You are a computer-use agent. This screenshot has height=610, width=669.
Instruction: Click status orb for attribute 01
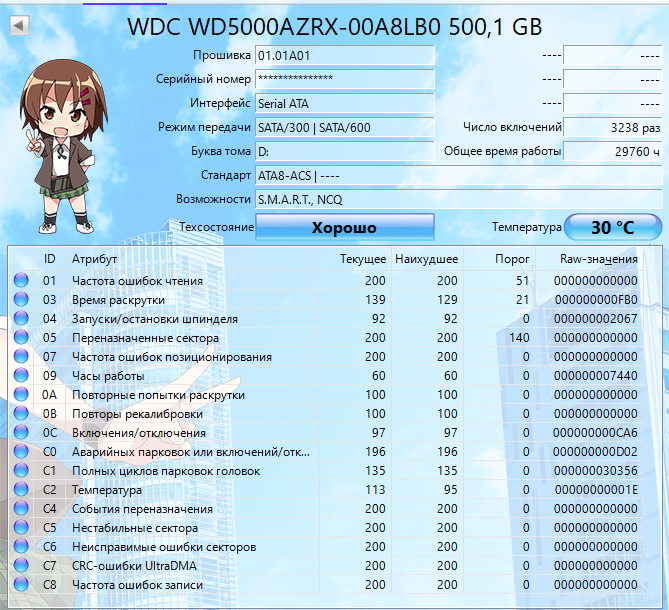point(21,280)
